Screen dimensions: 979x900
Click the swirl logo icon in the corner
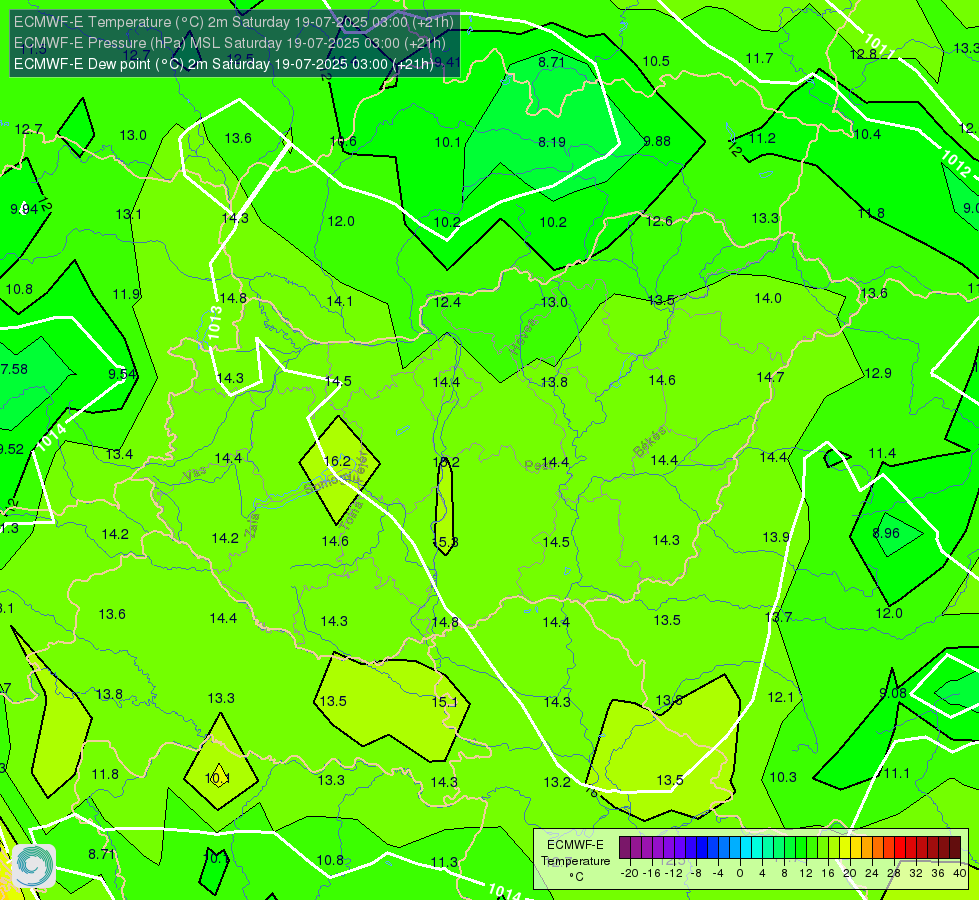click(x=34, y=866)
